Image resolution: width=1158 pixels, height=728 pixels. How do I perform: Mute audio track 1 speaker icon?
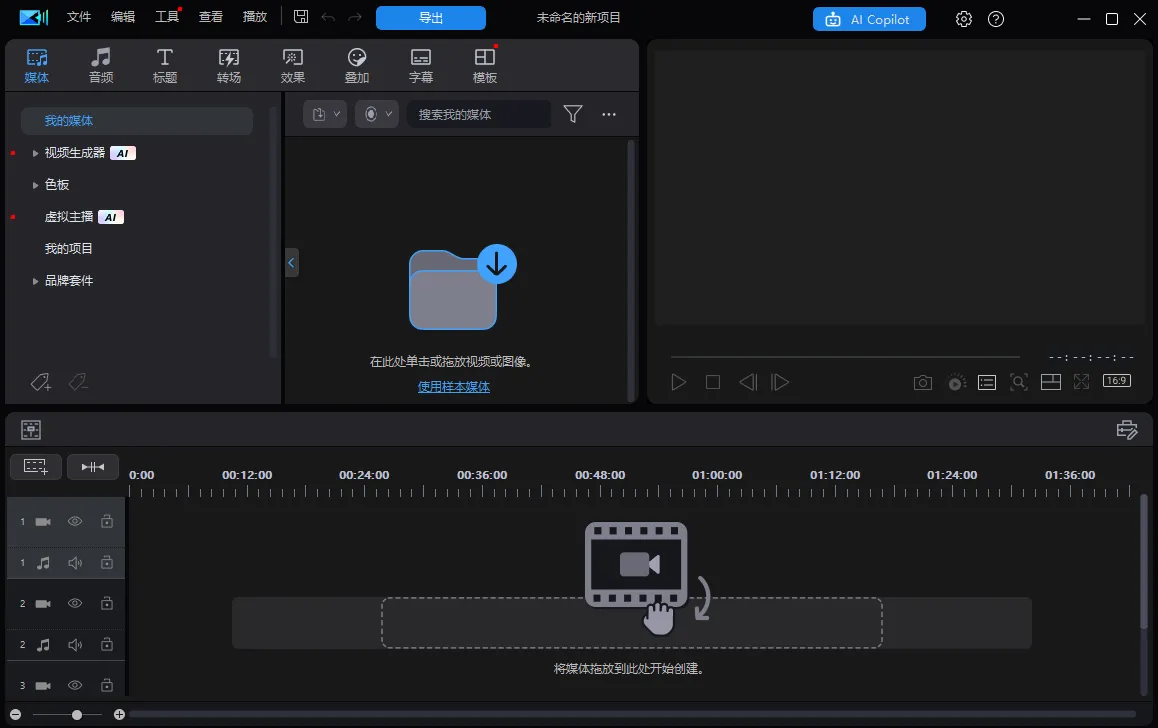75,563
